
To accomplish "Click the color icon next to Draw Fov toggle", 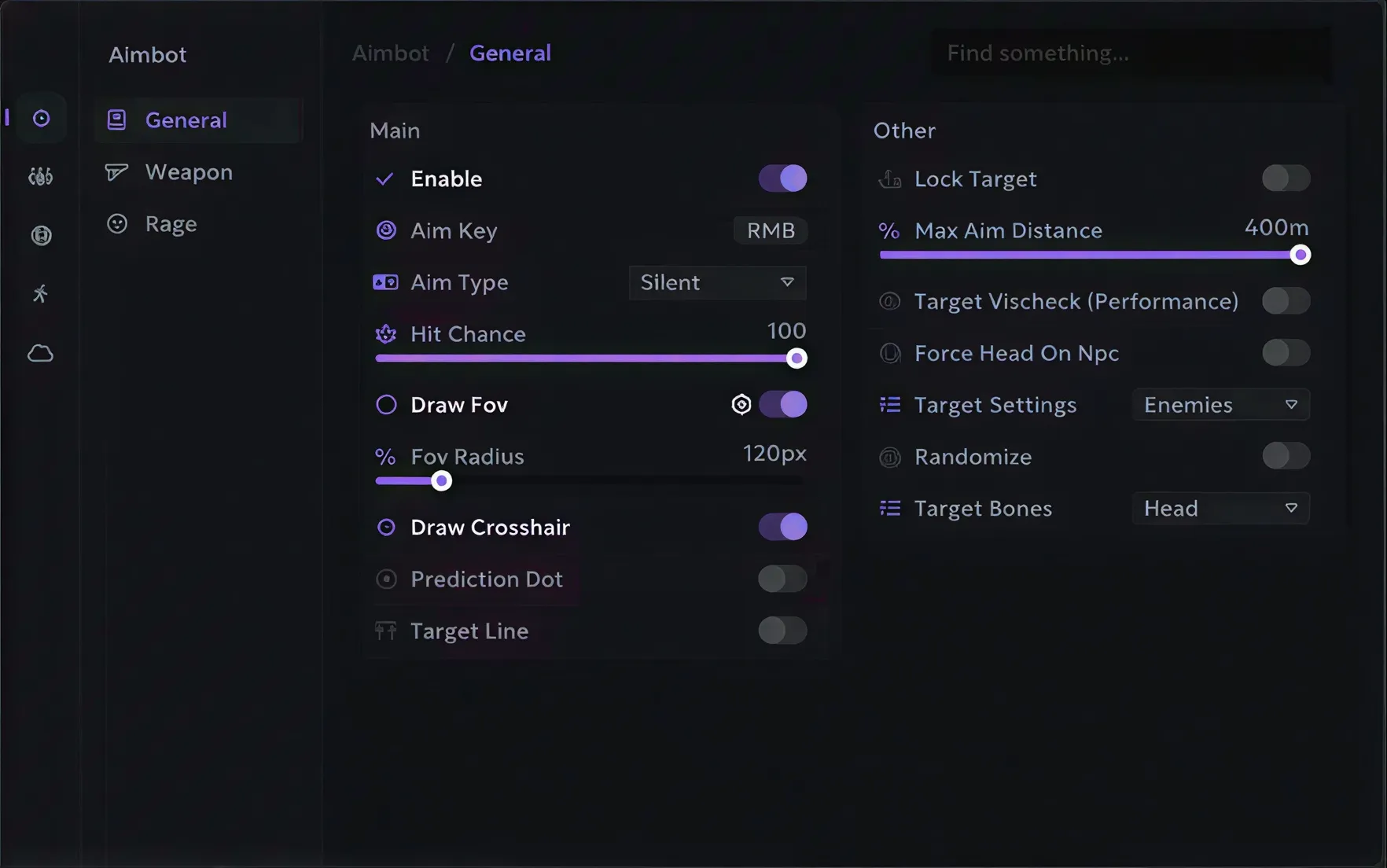I will pyautogui.click(x=740, y=404).
